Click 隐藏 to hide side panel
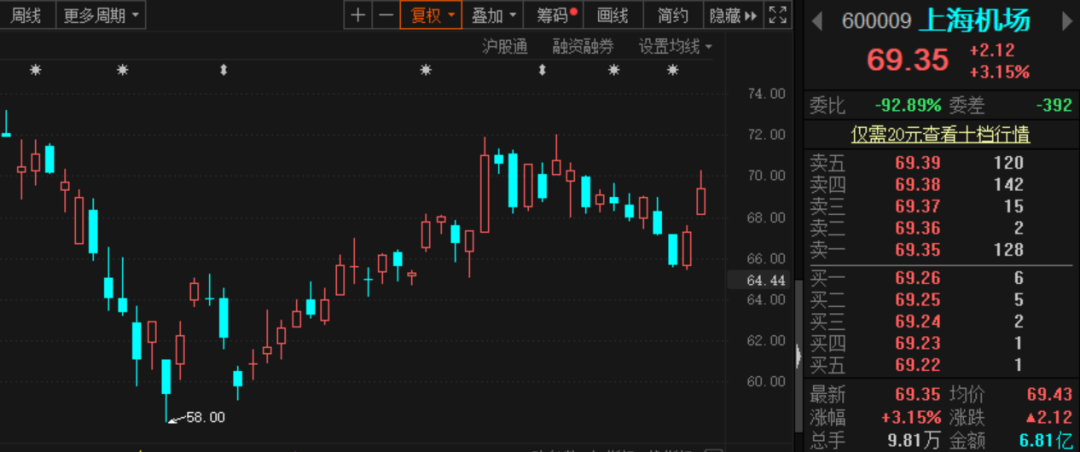 [x=734, y=15]
